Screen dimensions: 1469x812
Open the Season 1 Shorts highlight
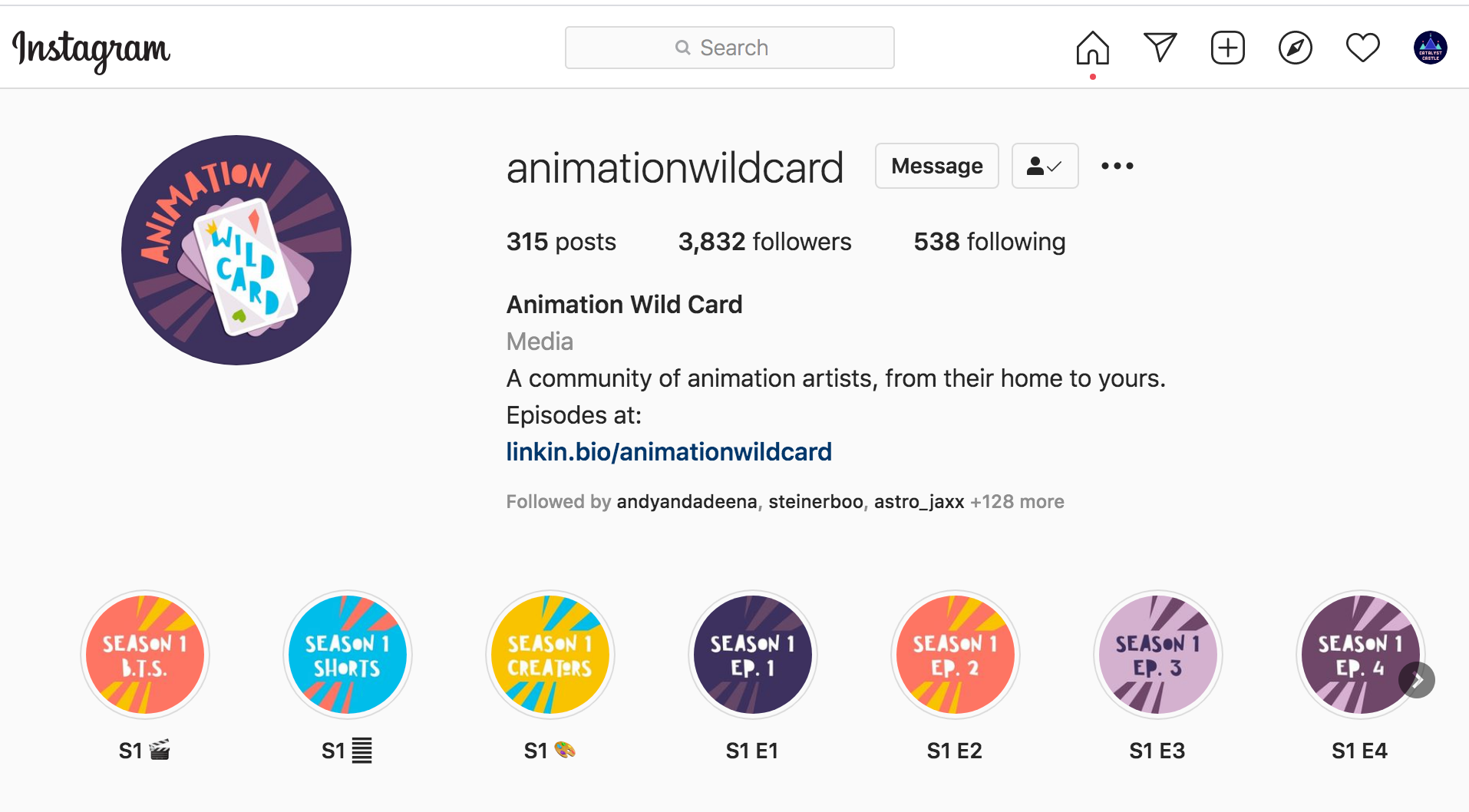click(348, 655)
